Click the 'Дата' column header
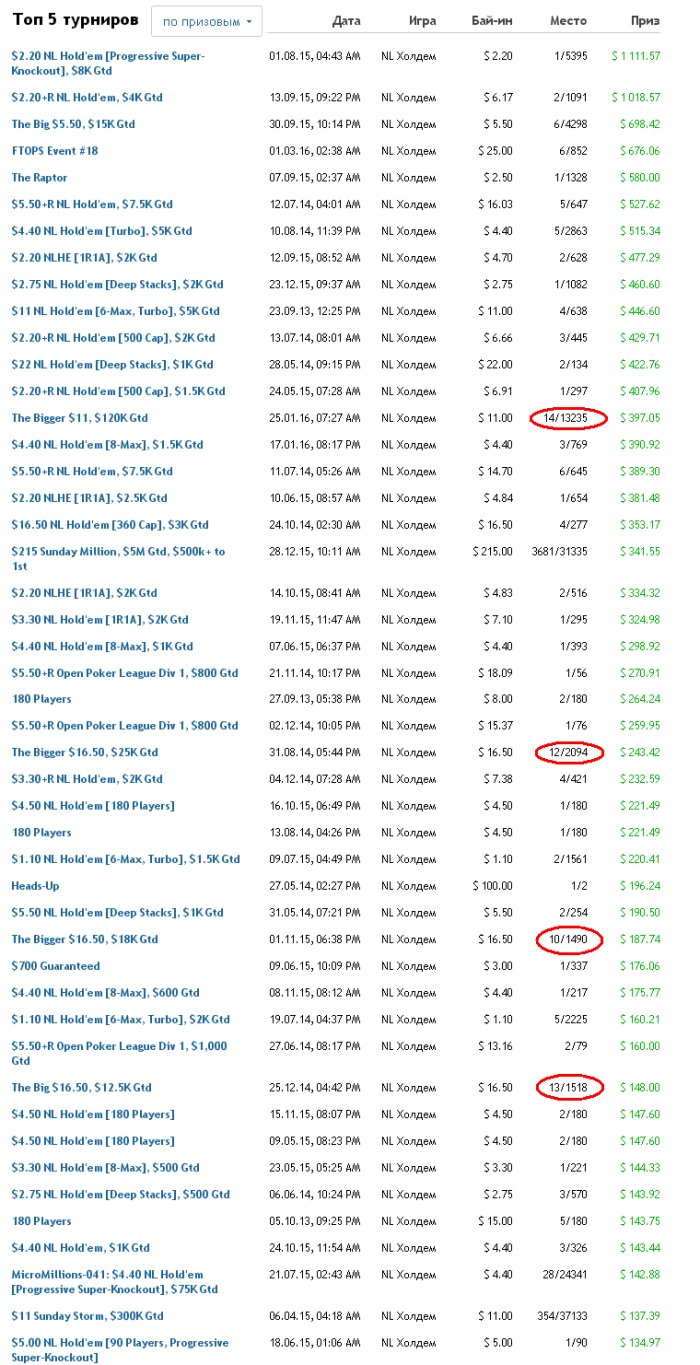This screenshot has width=700, height=1365. coord(346,21)
